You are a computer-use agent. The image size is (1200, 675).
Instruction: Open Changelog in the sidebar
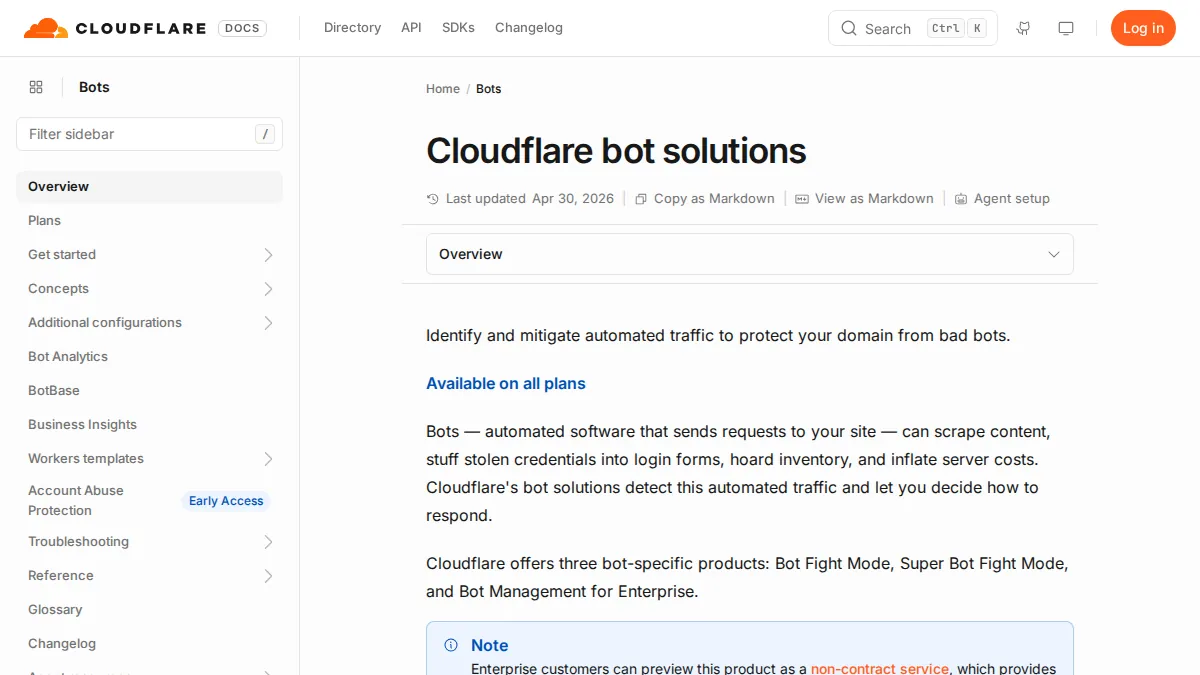point(62,644)
